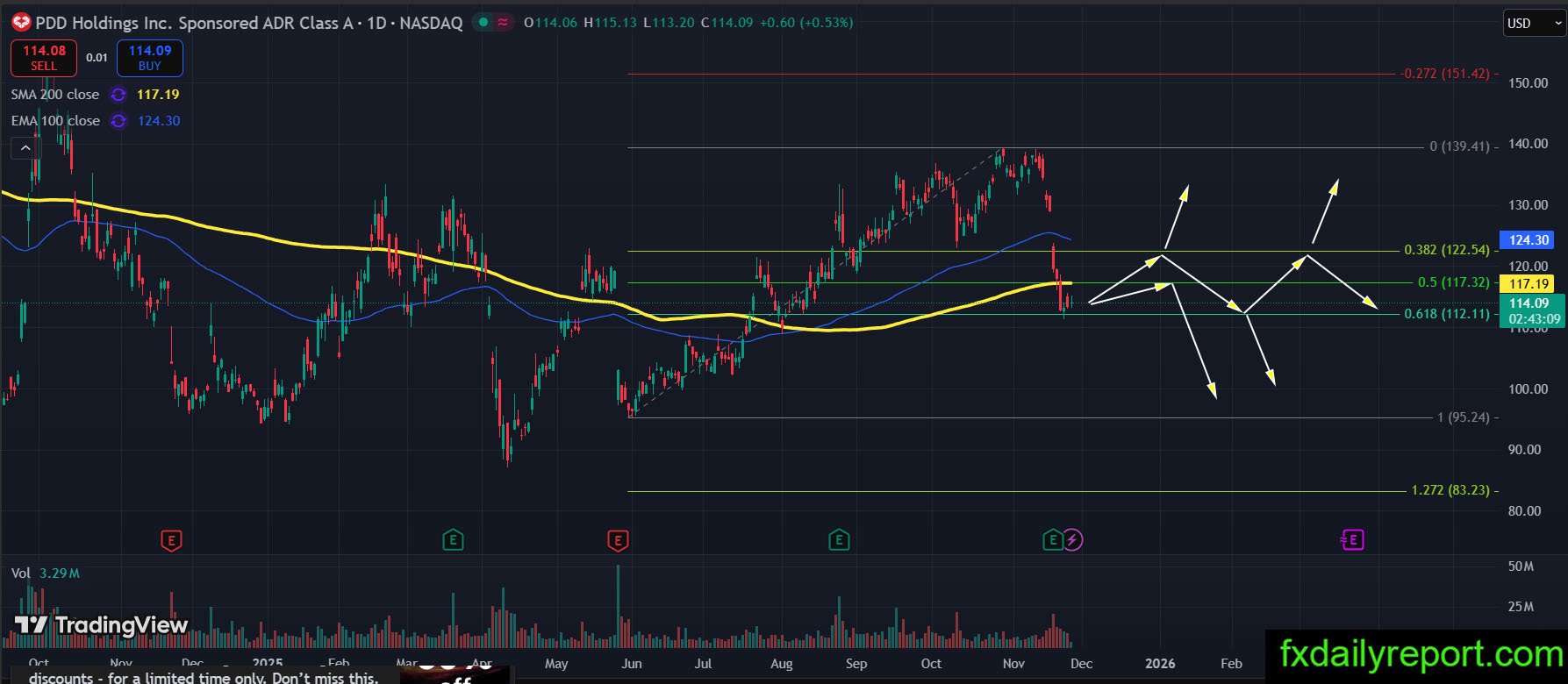Select the 0 (139.41) Fibonacci label
1568x684 pixels.
1460,146
